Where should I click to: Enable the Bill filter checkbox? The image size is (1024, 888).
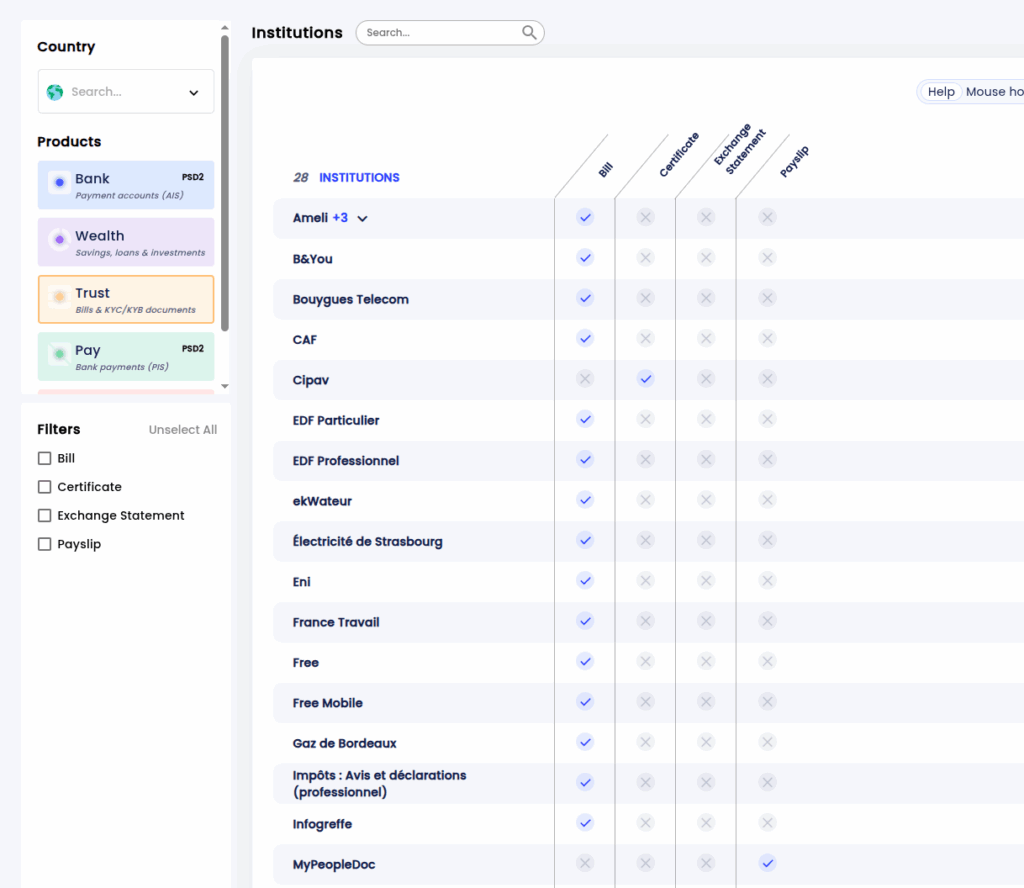click(x=44, y=458)
